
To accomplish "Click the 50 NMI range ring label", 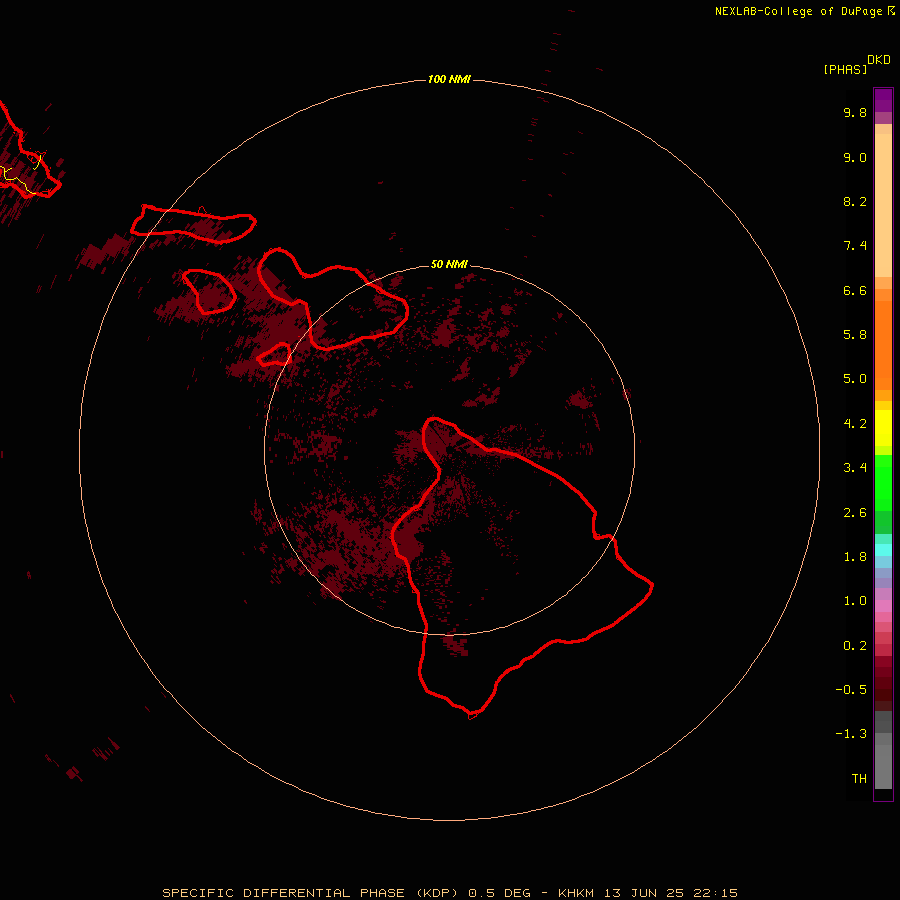I will 449,264.
